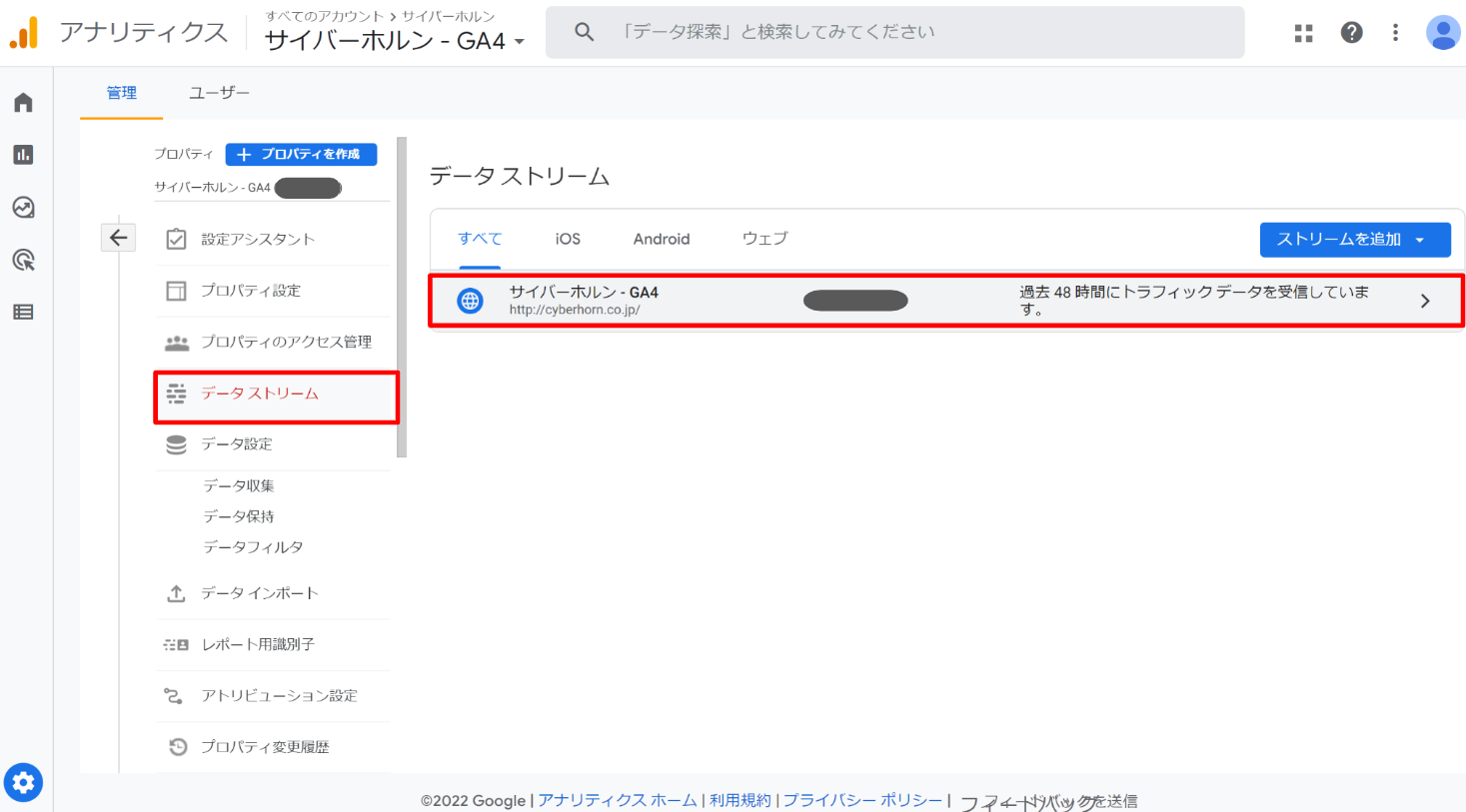Click the web globe icon of the stream
This screenshot has height=812, width=1466.
pos(470,300)
